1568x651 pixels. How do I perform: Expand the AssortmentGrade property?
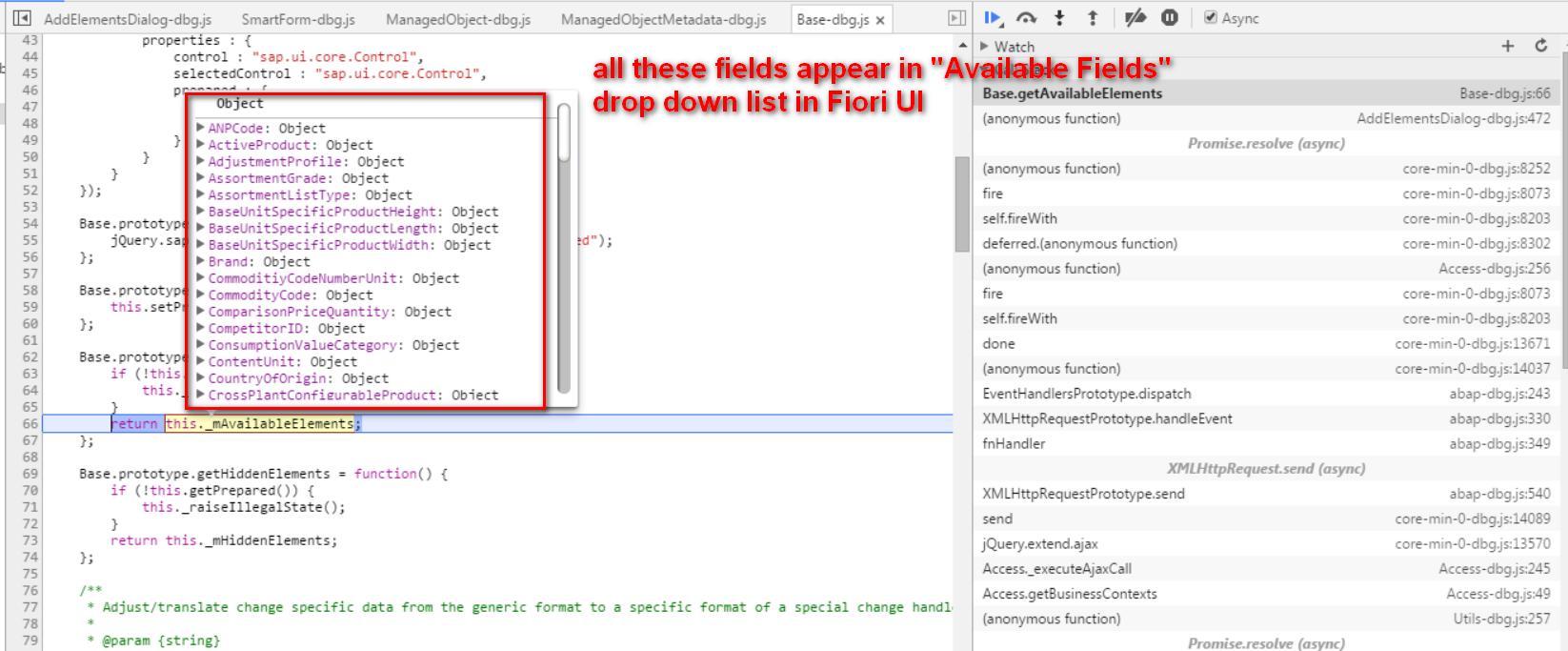point(200,178)
